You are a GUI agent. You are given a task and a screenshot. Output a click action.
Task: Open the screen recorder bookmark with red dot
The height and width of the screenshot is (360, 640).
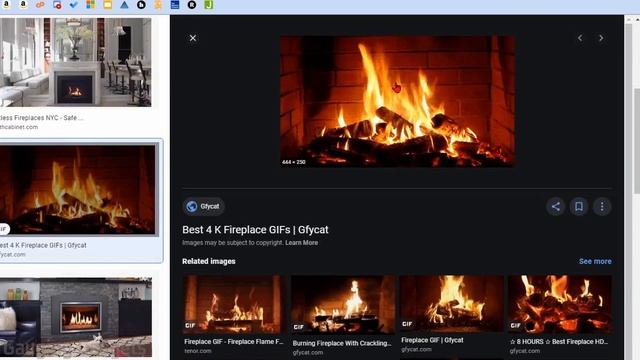pyautogui.click(x=57, y=5)
